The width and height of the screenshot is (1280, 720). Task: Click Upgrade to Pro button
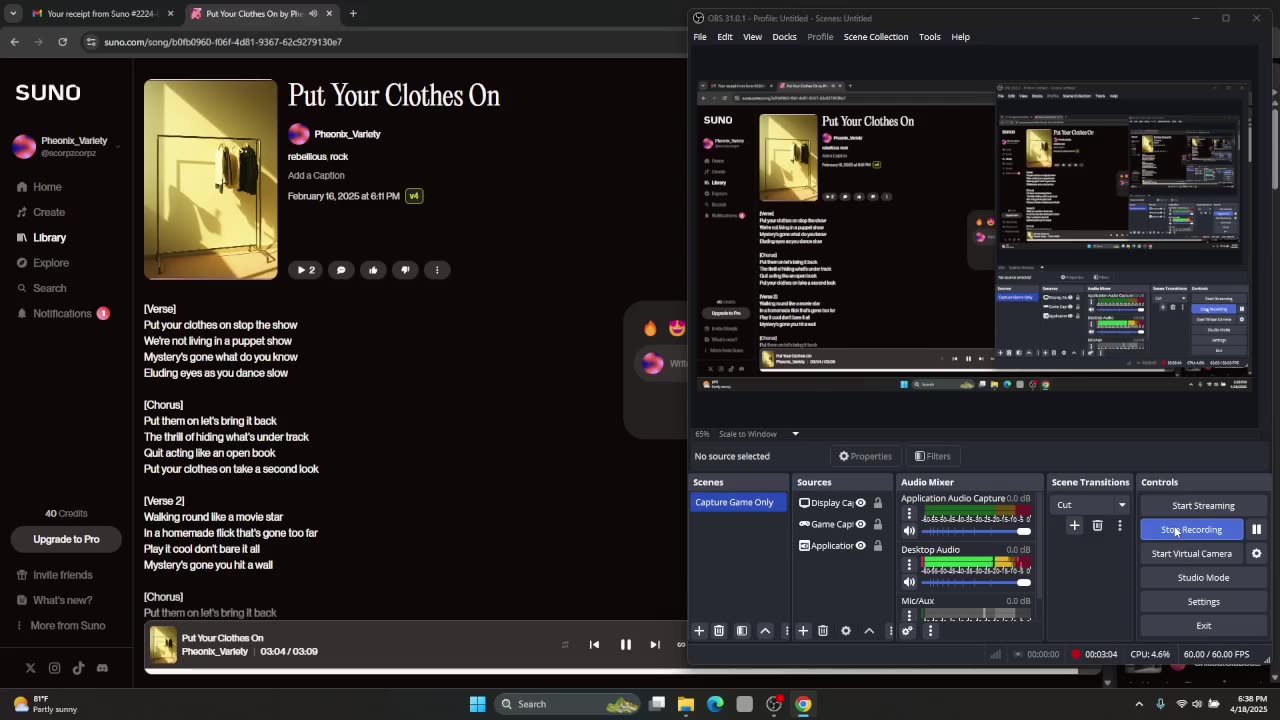tap(66, 539)
